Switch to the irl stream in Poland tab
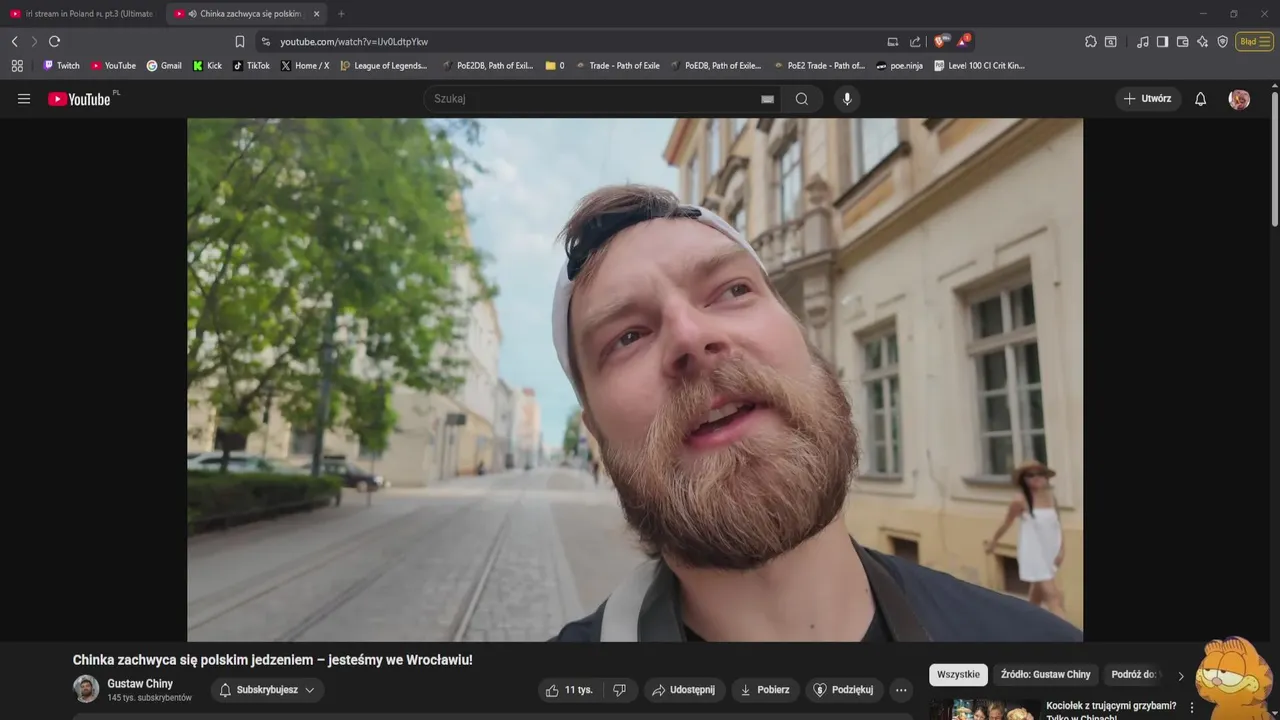The image size is (1280, 720). [x=82, y=14]
